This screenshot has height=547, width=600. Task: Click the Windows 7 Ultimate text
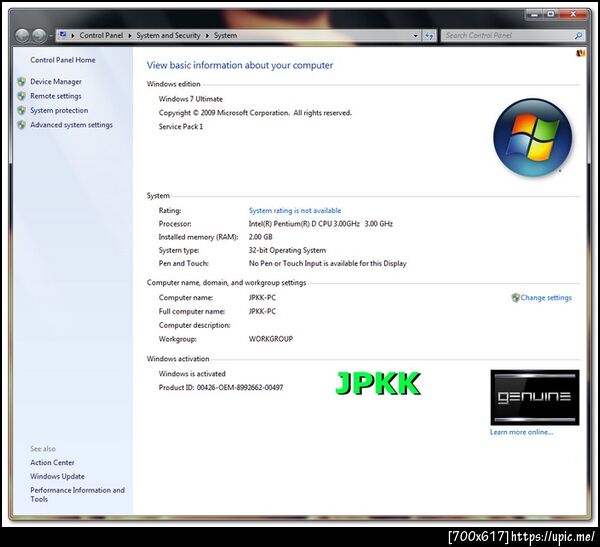coord(191,99)
